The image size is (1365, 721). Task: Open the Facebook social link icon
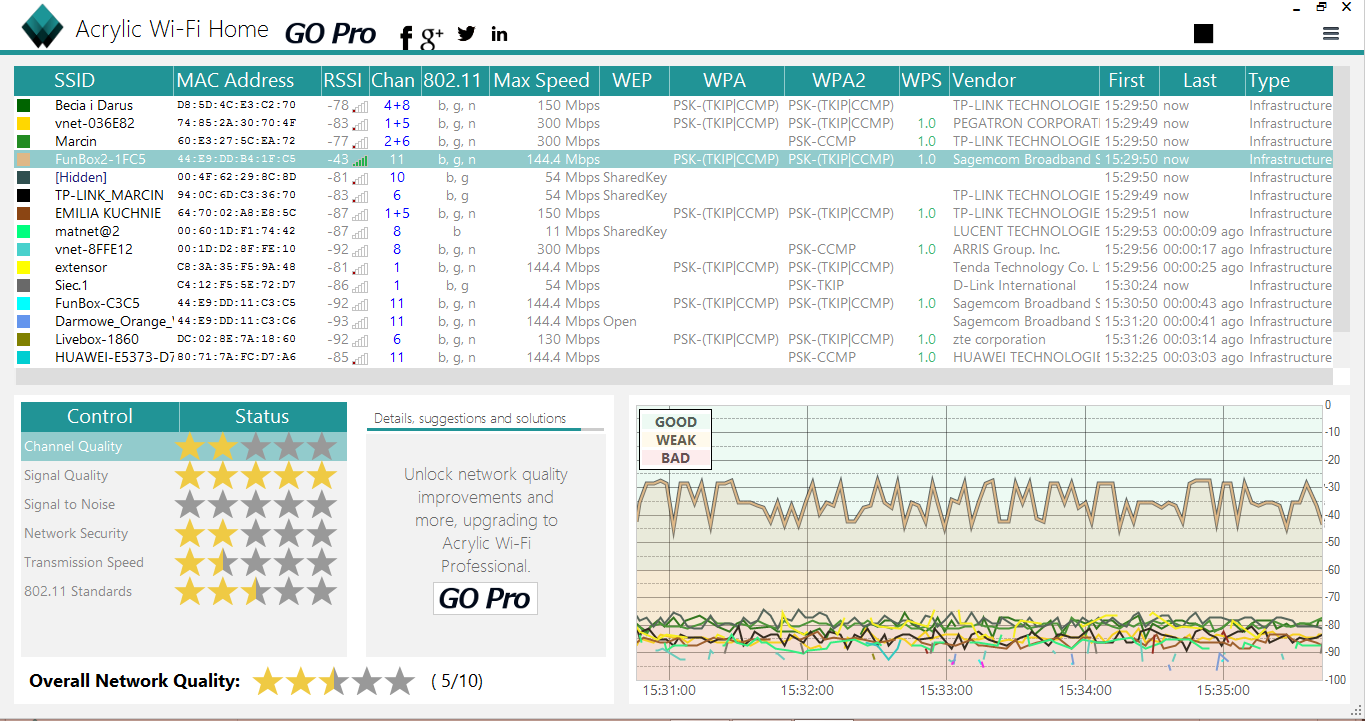tap(406, 37)
